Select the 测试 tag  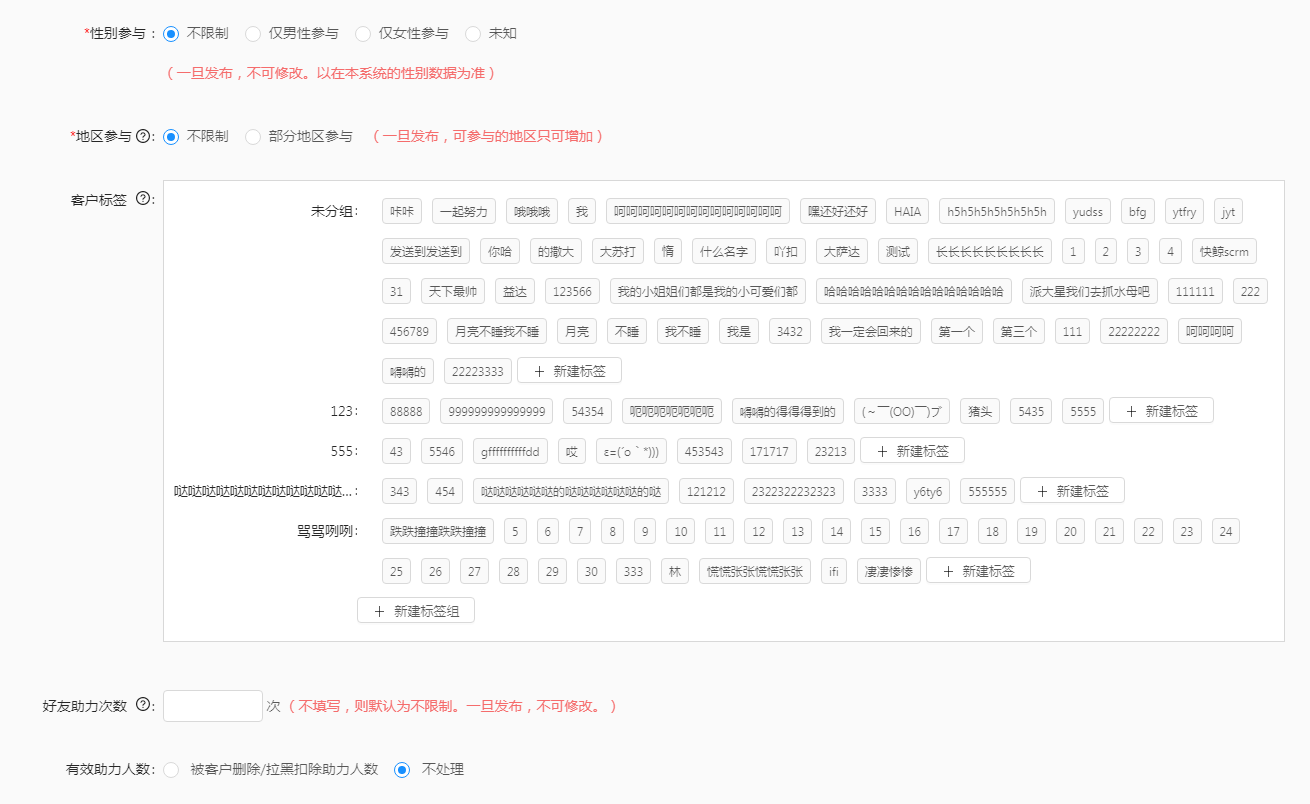pos(898,251)
